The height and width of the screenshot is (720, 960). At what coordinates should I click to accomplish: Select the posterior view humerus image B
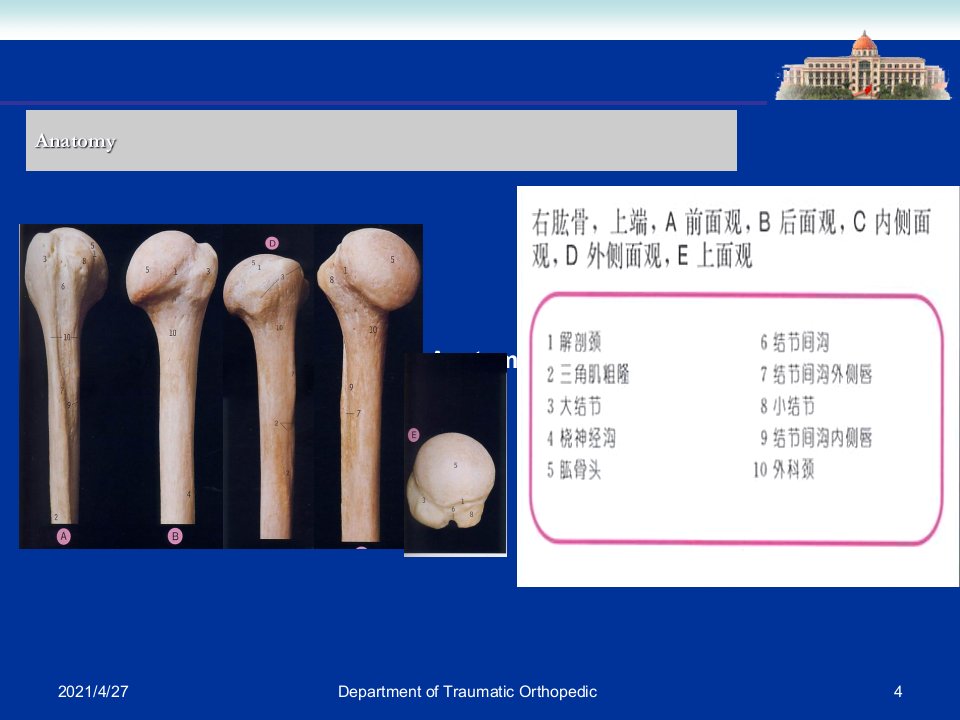click(x=172, y=377)
